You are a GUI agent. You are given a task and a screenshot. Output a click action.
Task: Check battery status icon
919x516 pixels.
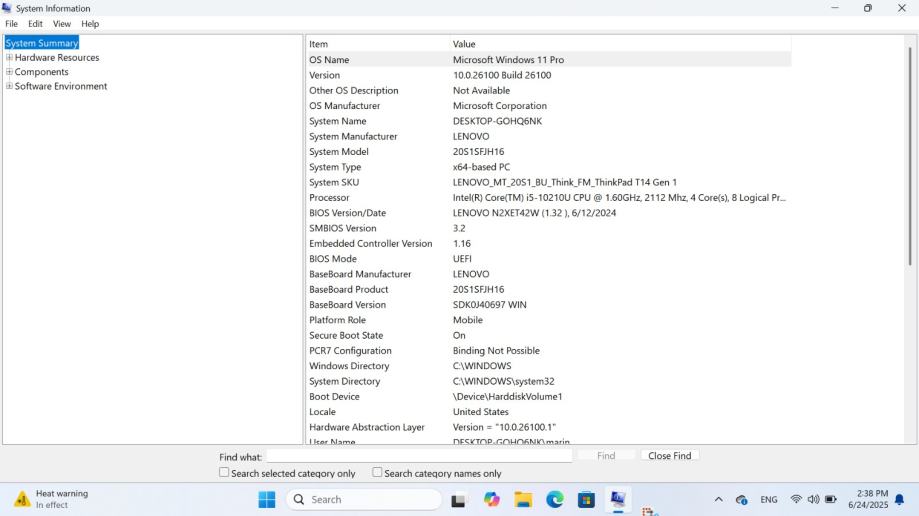click(831, 500)
